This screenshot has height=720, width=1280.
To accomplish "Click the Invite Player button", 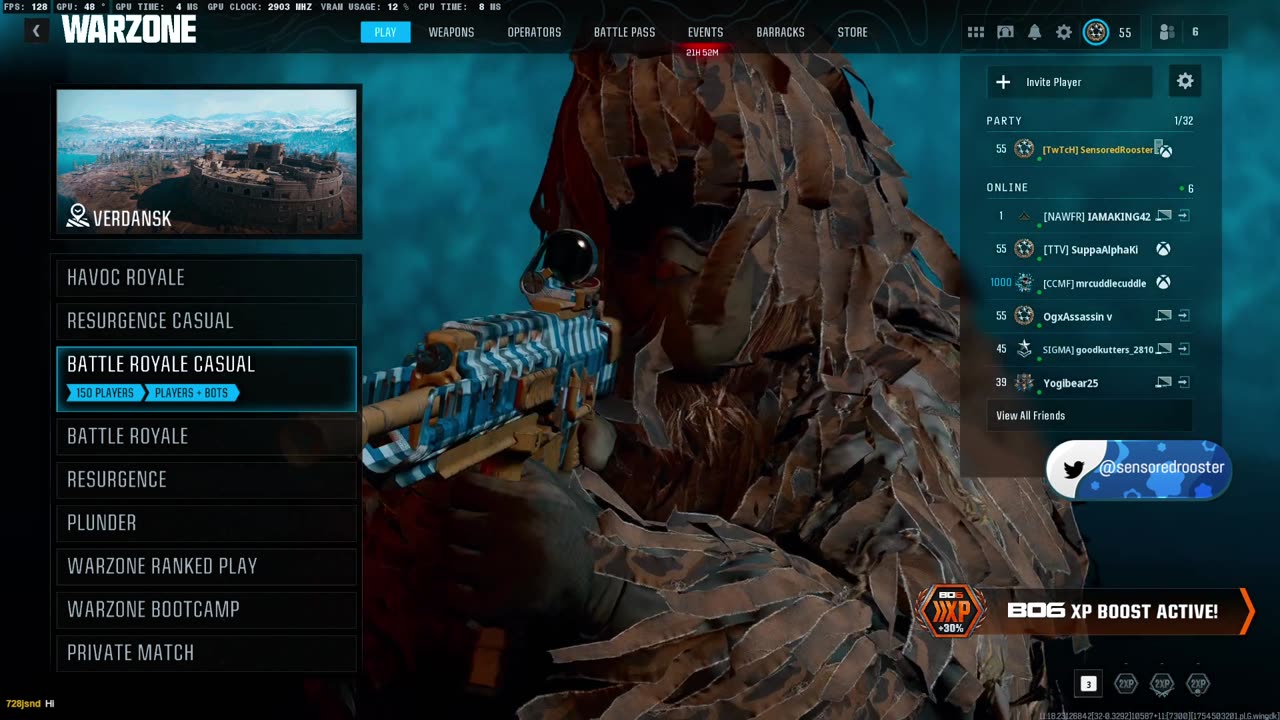I will [1070, 82].
